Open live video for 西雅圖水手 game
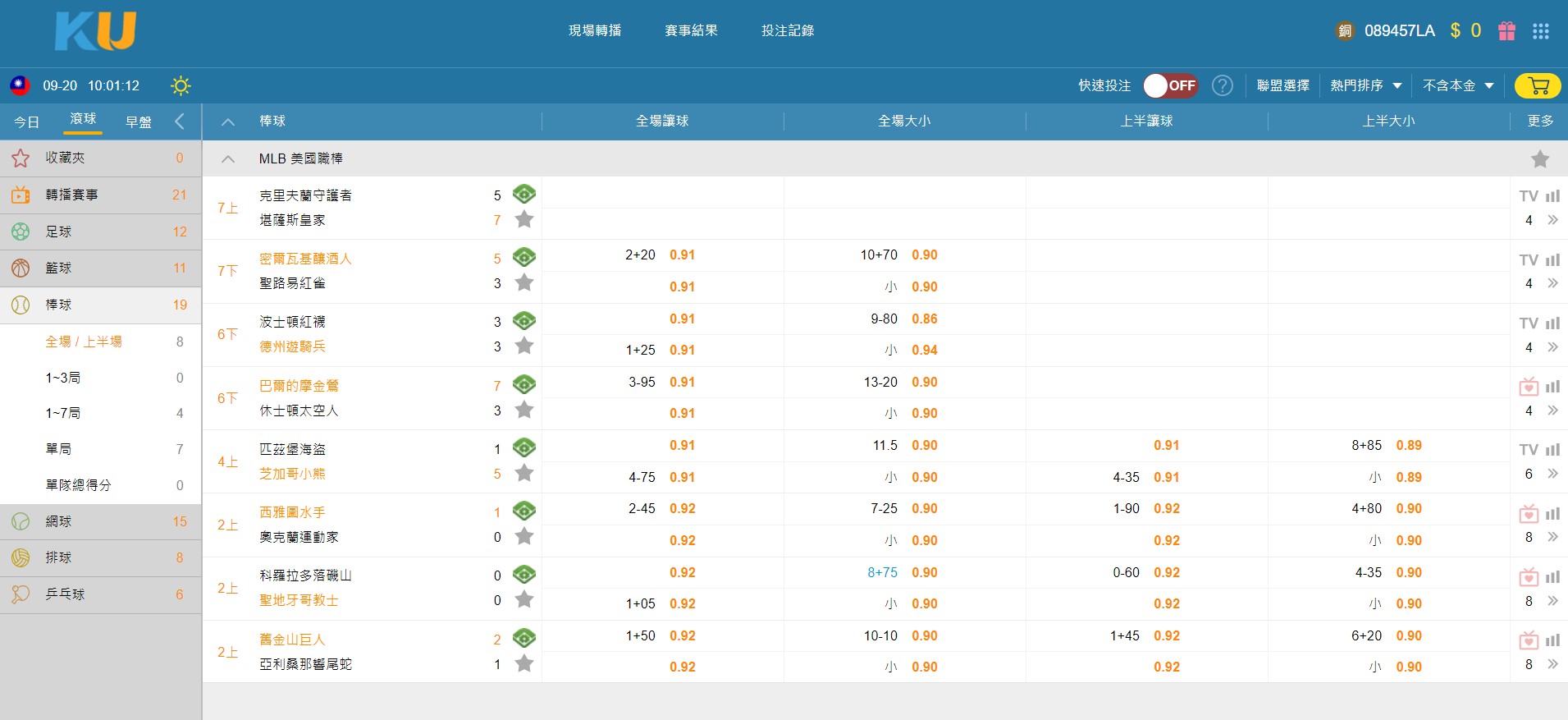 tap(1528, 514)
